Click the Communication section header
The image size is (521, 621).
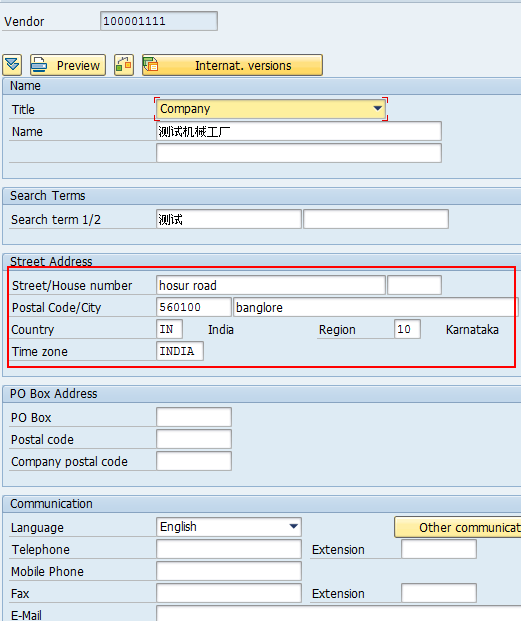51,504
